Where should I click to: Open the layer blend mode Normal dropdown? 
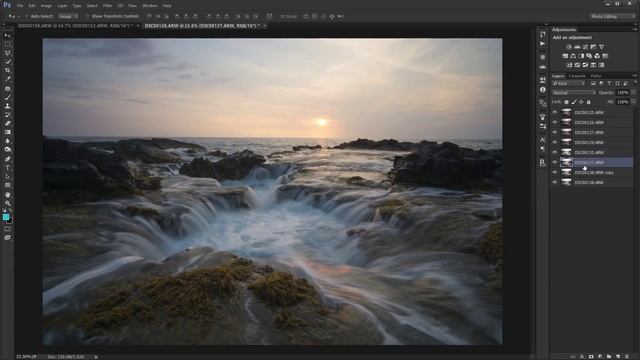(573, 93)
